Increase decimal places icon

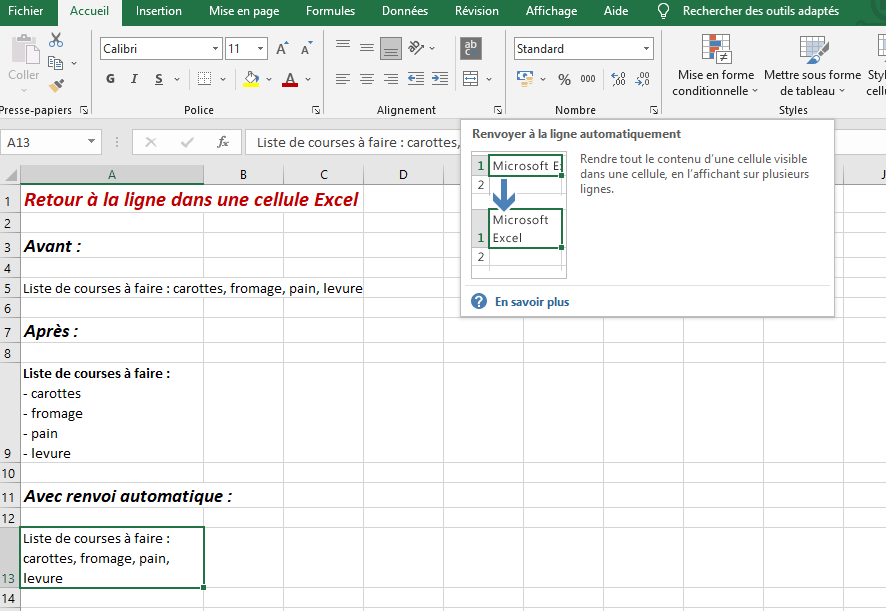tap(619, 79)
